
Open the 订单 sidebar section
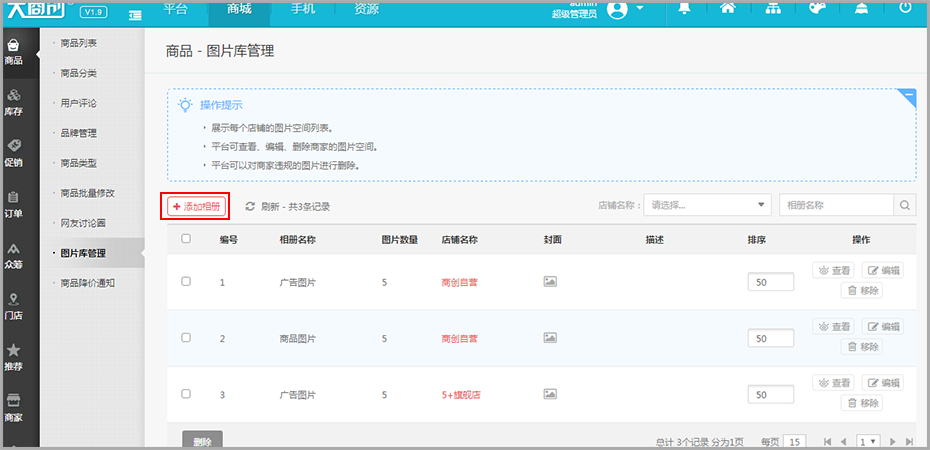click(x=14, y=205)
